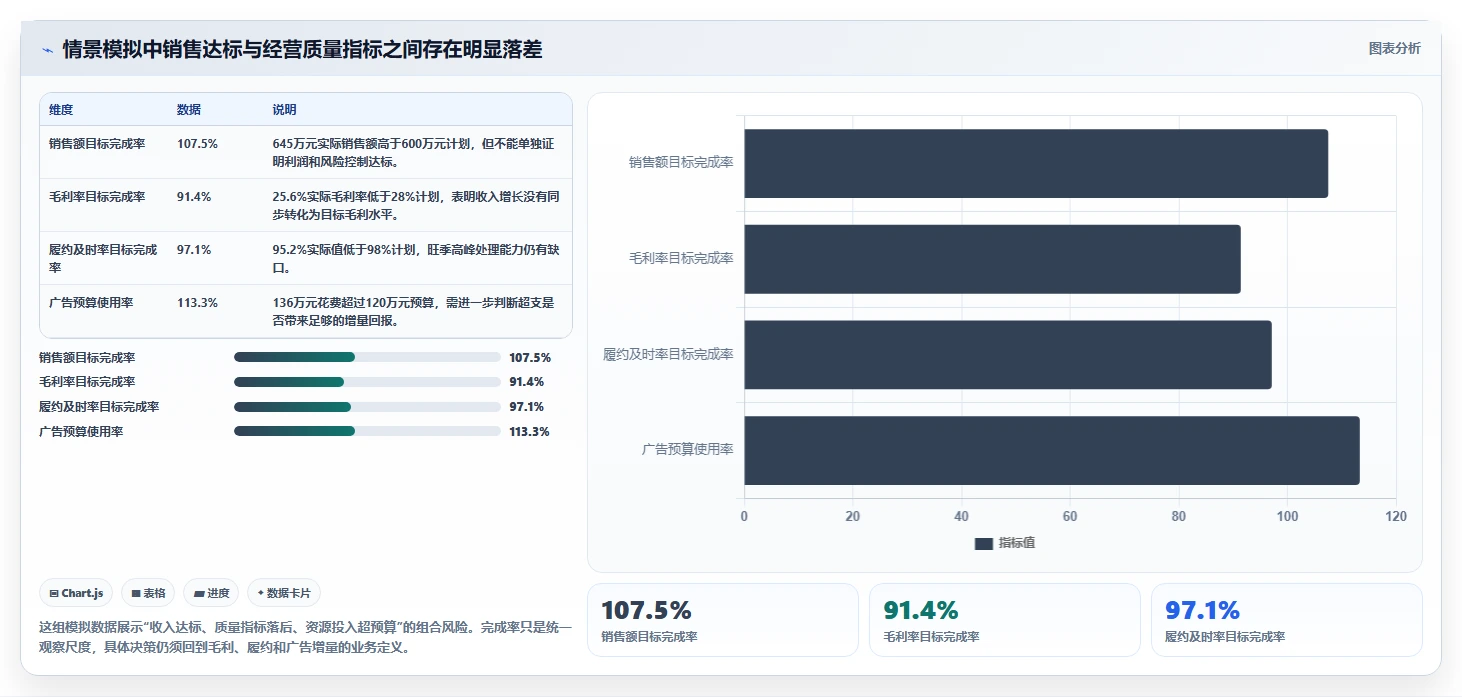1462x697 pixels.
Task: Click table cell 广告预算使用率
Action: tap(91, 303)
